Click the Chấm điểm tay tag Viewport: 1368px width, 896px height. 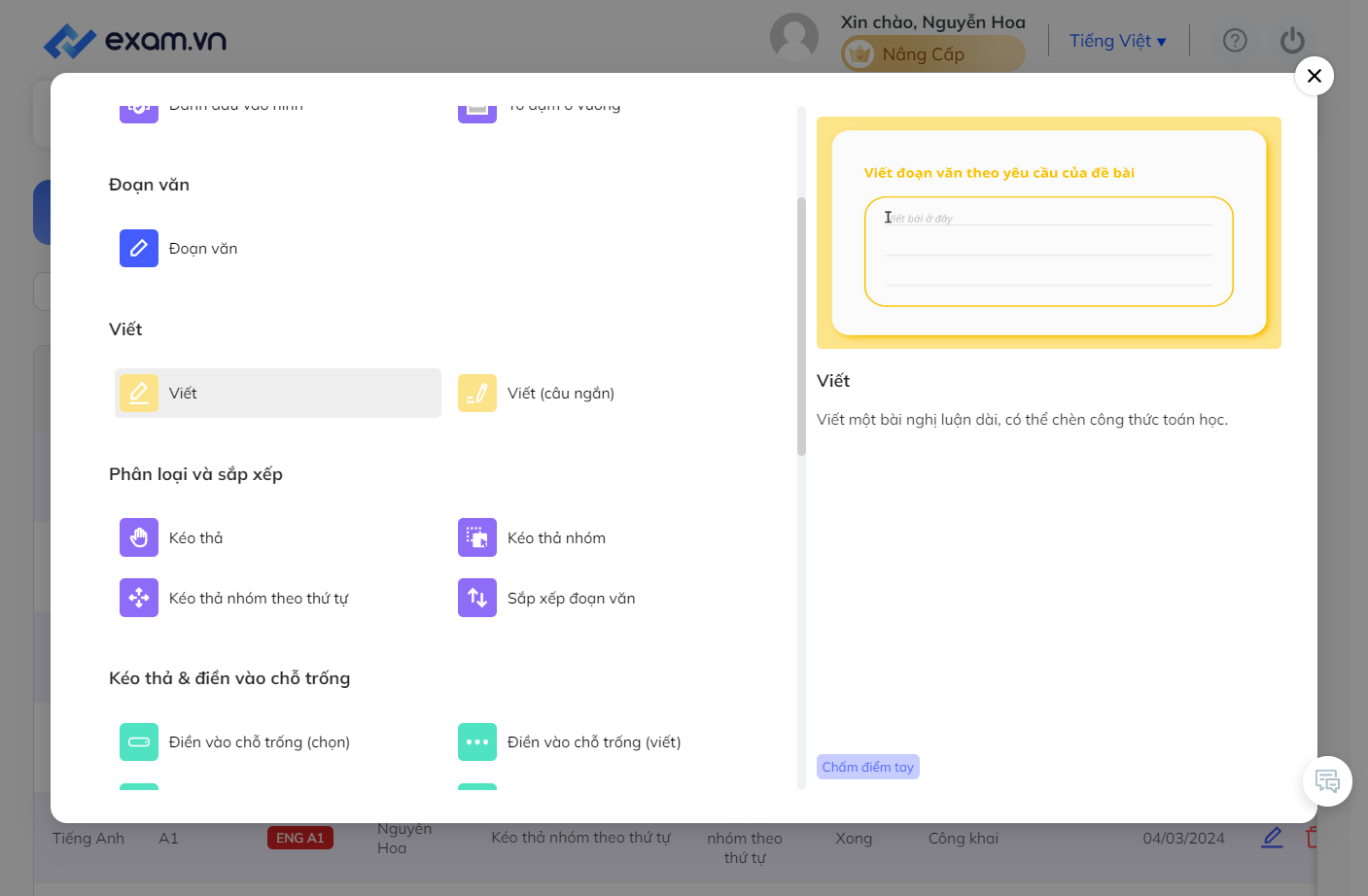[x=868, y=767]
